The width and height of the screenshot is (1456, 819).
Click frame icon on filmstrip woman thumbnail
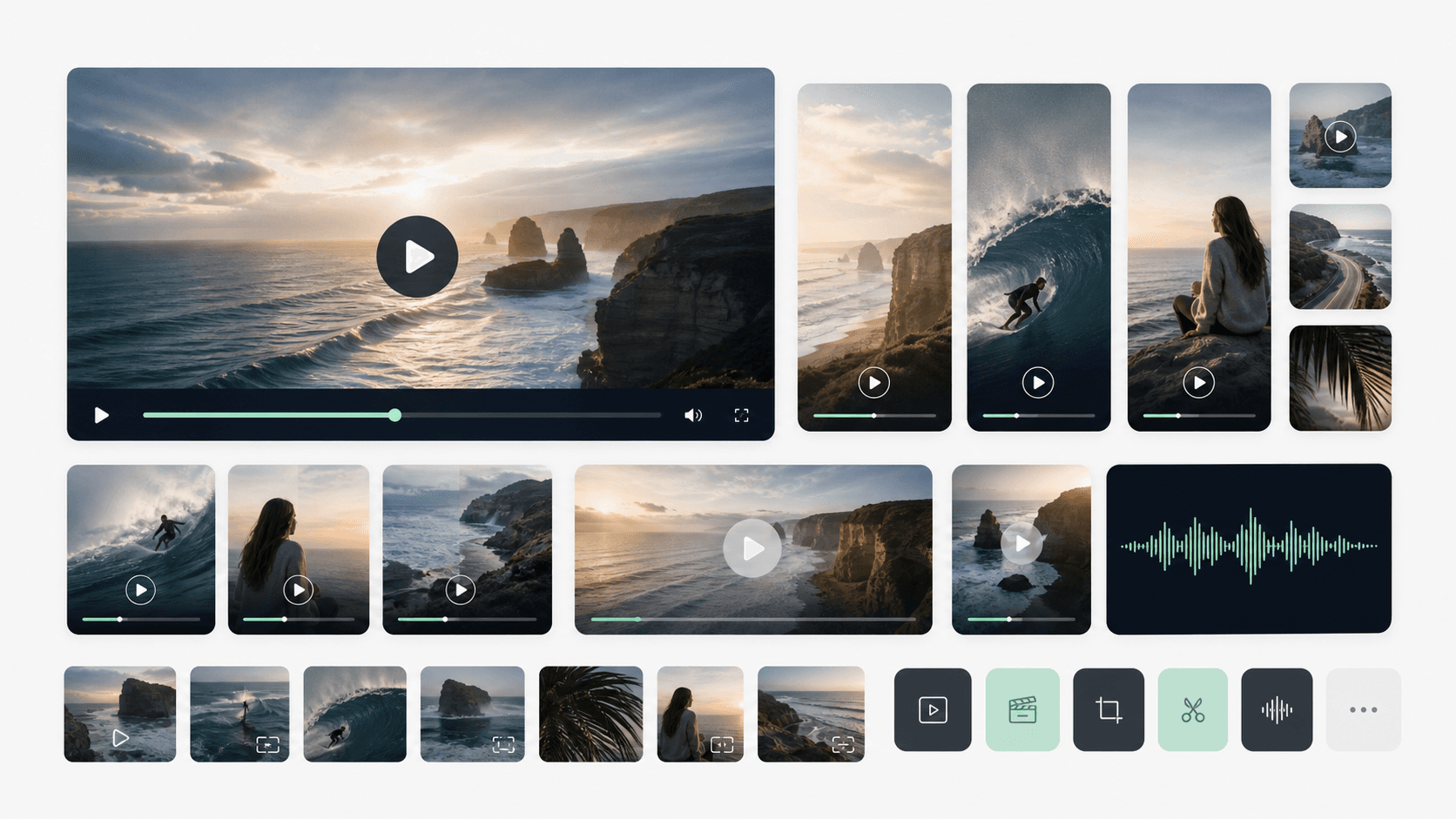[x=722, y=744]
